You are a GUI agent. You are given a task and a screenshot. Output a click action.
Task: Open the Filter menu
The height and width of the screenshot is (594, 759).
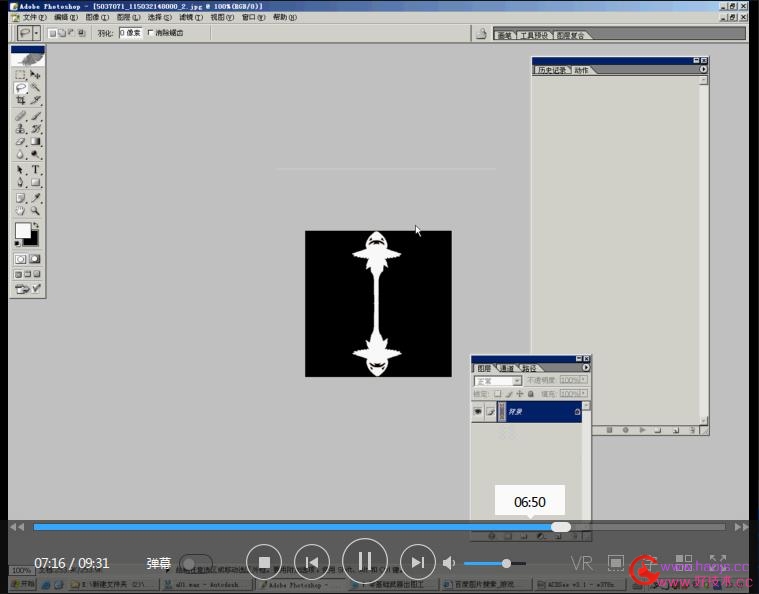coord(191,17)
